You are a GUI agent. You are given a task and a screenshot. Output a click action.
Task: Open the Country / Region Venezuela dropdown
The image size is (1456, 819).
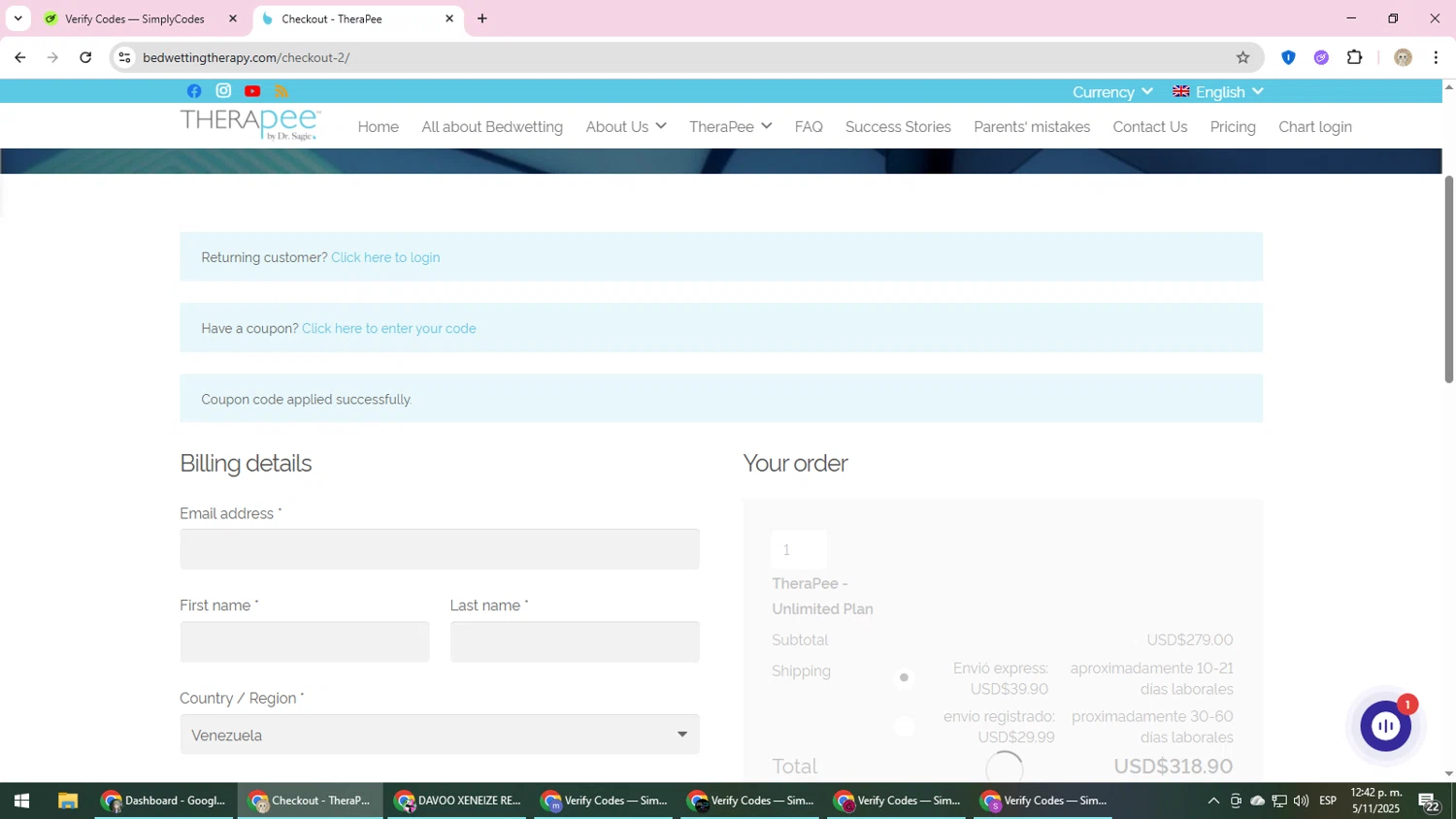pos(440,735)
